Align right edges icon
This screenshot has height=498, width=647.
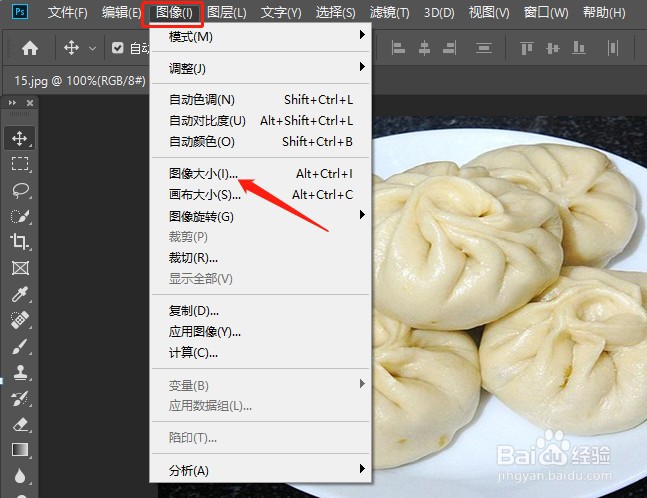450,48
